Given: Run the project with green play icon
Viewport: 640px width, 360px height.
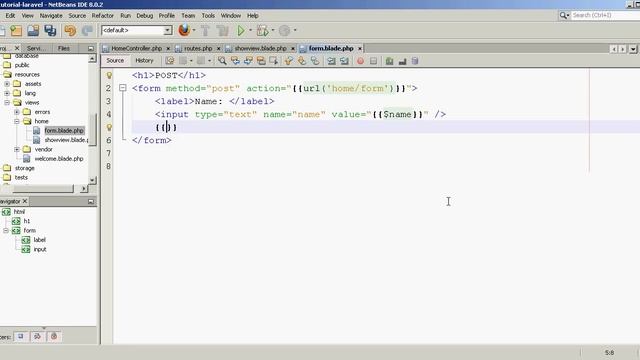Looking at the screenshot, I should [241, 31].
